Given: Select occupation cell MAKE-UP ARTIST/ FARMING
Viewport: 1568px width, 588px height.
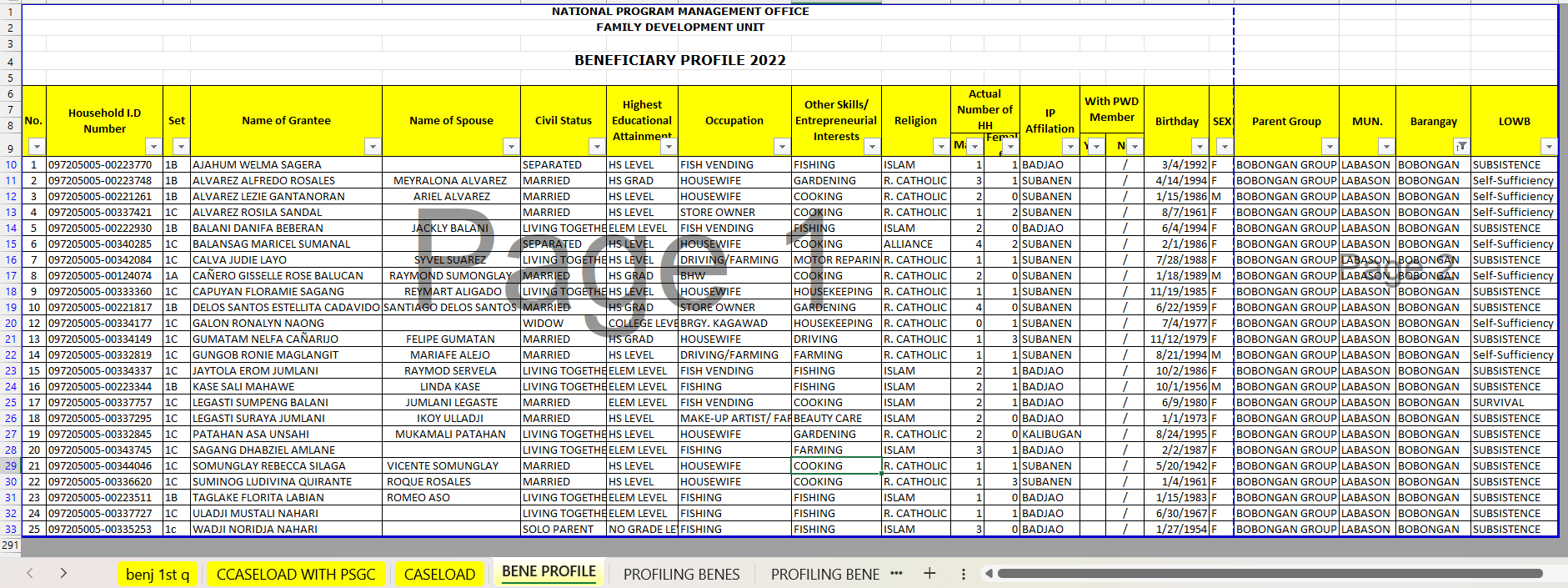Looking at the screenshot, I should 734,418.
